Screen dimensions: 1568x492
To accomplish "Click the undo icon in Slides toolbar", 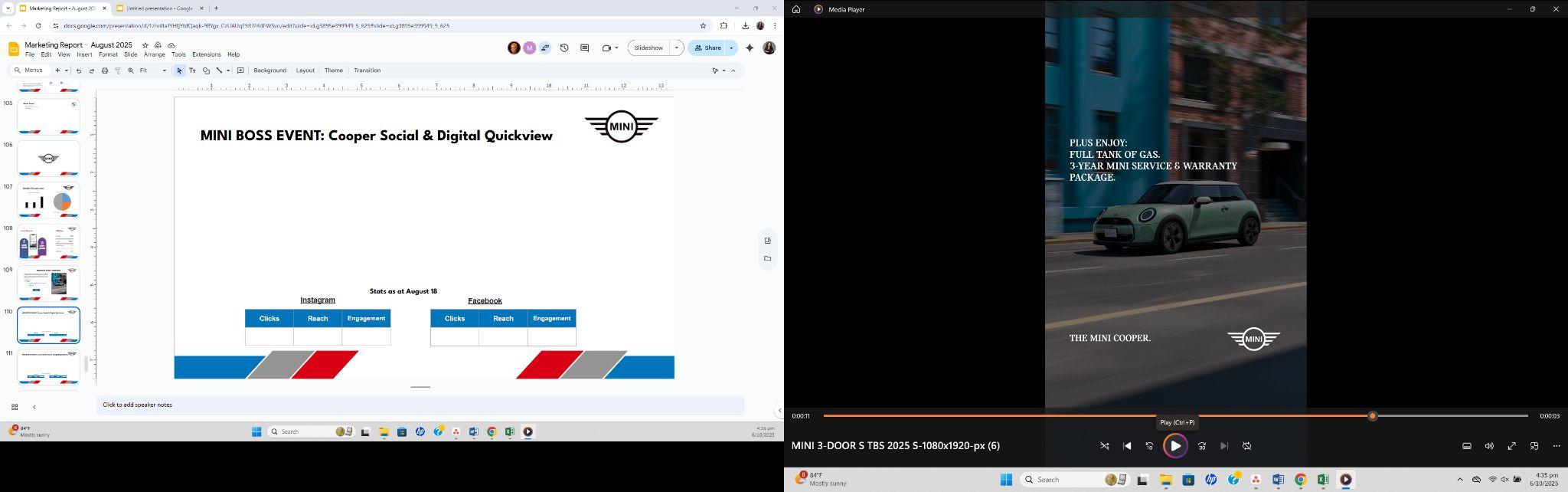I will (78, 71).
